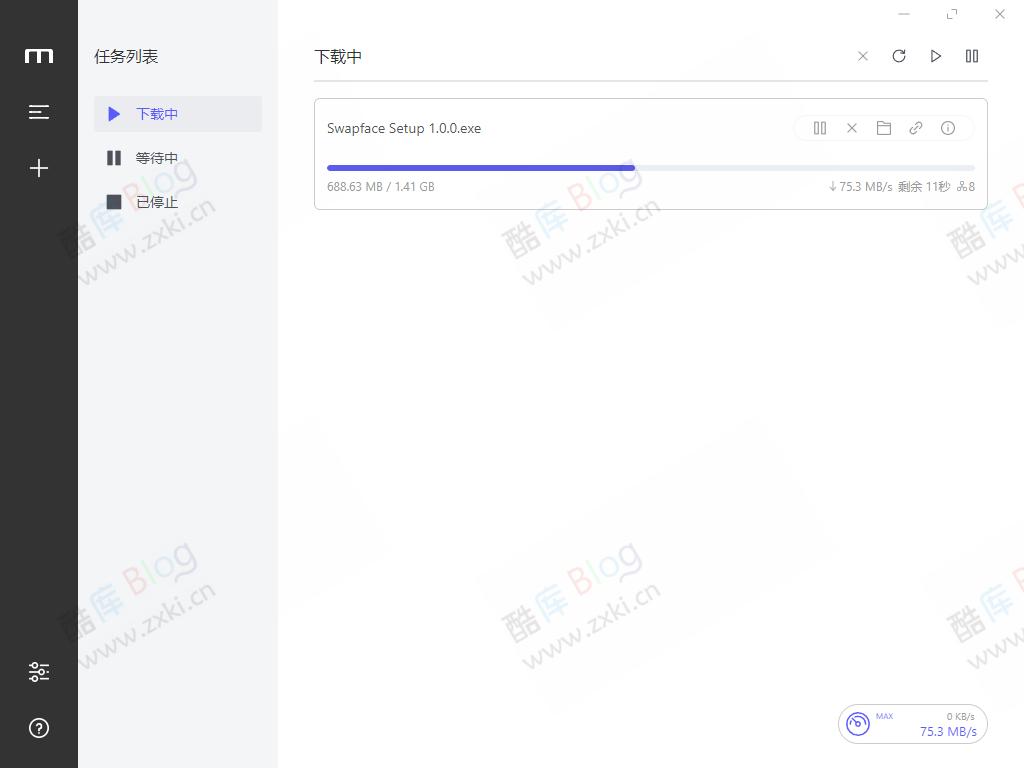Toggle the speed limit meter widget

(x=858, y=723)
